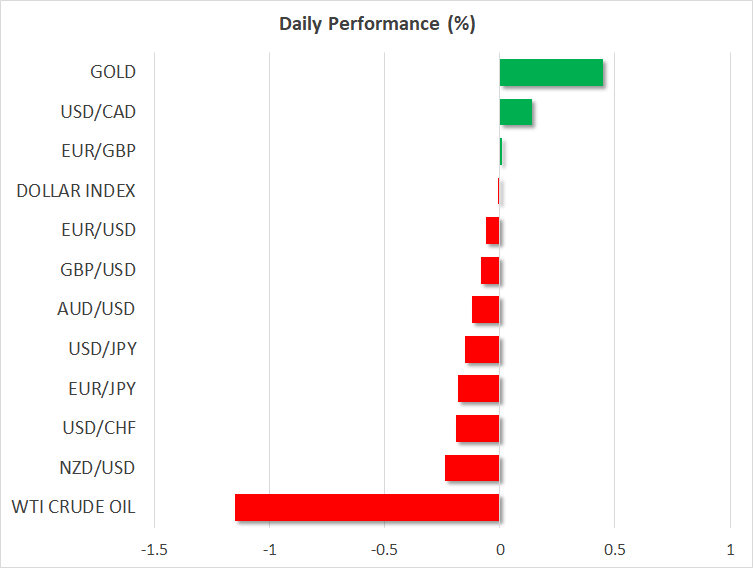Click the red NZD/USD bar
Viewport: 753px width, 568px height.
(x=472, y=468)
